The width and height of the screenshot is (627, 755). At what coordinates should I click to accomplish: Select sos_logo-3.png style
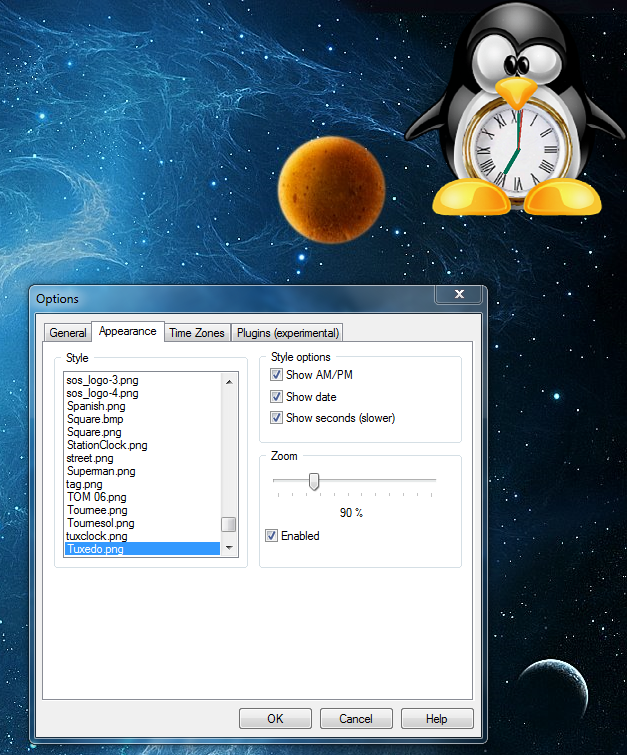coord(142,380)
